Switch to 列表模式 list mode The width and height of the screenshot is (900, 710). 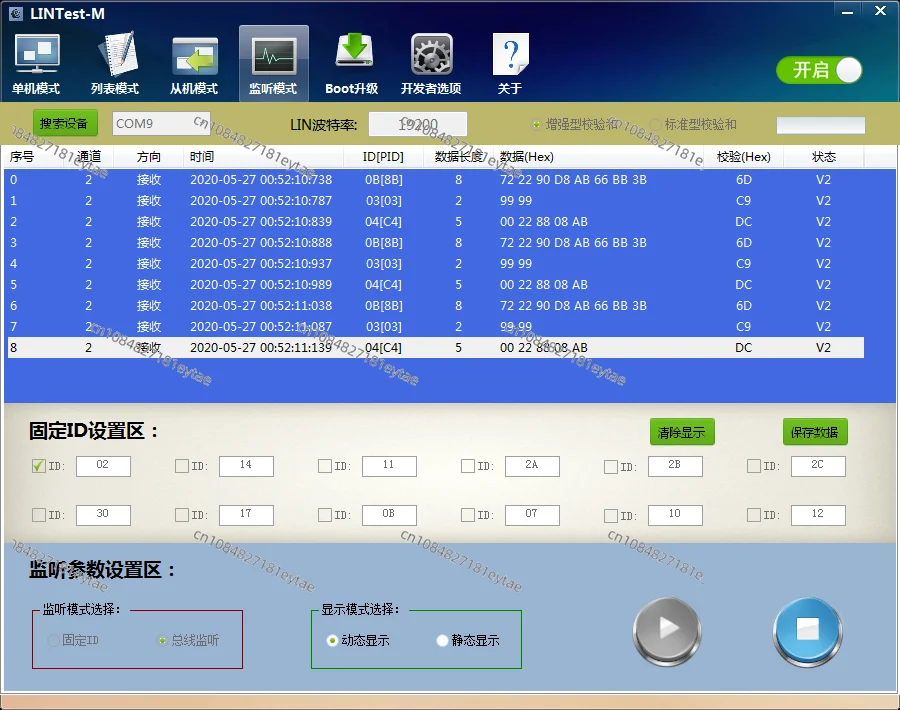pos(115,64)
